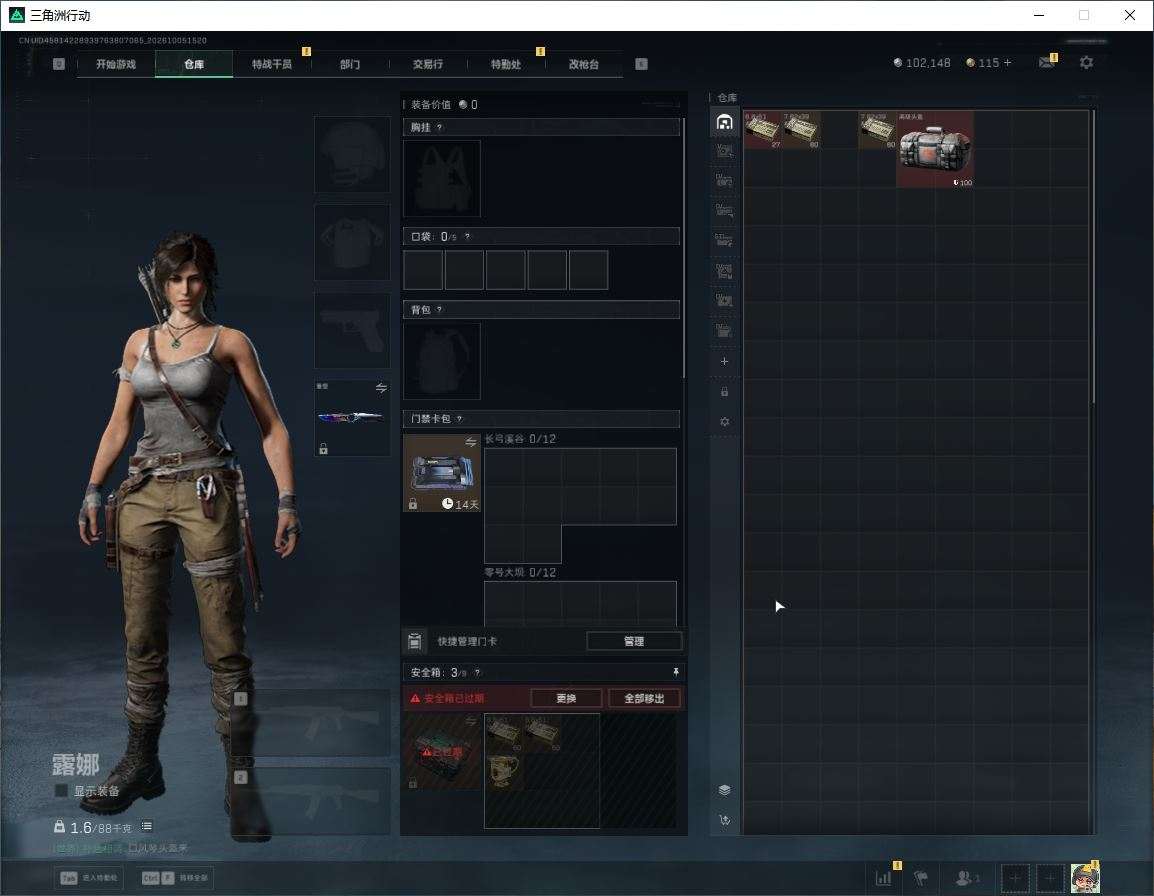Swap the keycard case container
The height and width of the screenshot is (896, 1154).
coord(471,442)
